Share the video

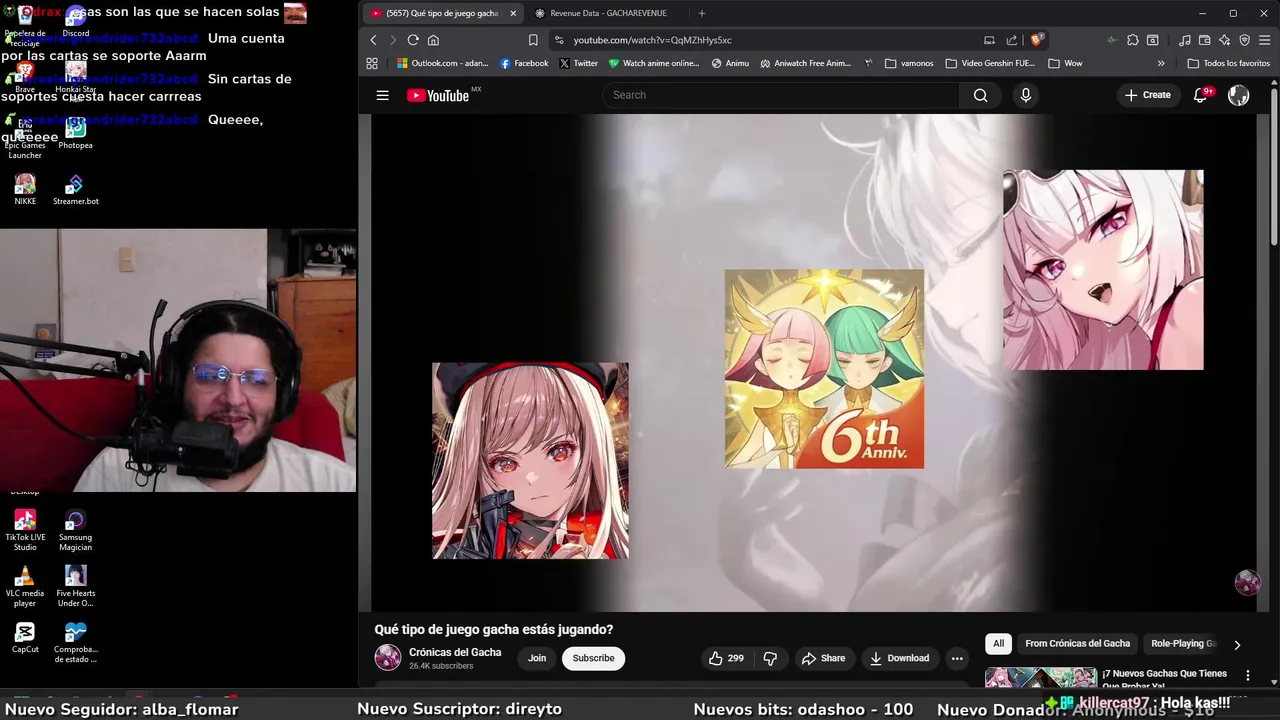coord(823,658)
